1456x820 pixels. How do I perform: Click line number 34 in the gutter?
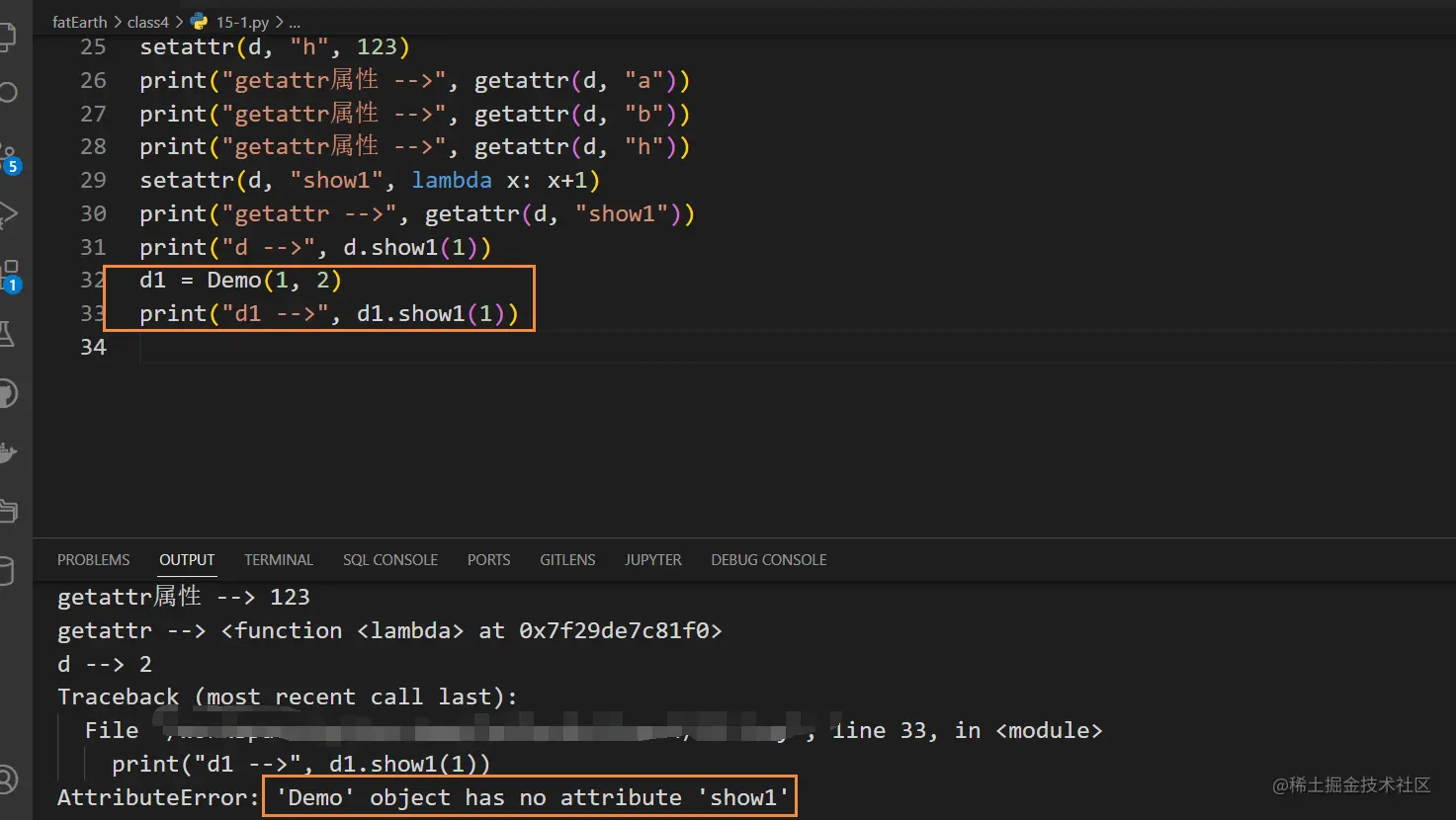93,347
